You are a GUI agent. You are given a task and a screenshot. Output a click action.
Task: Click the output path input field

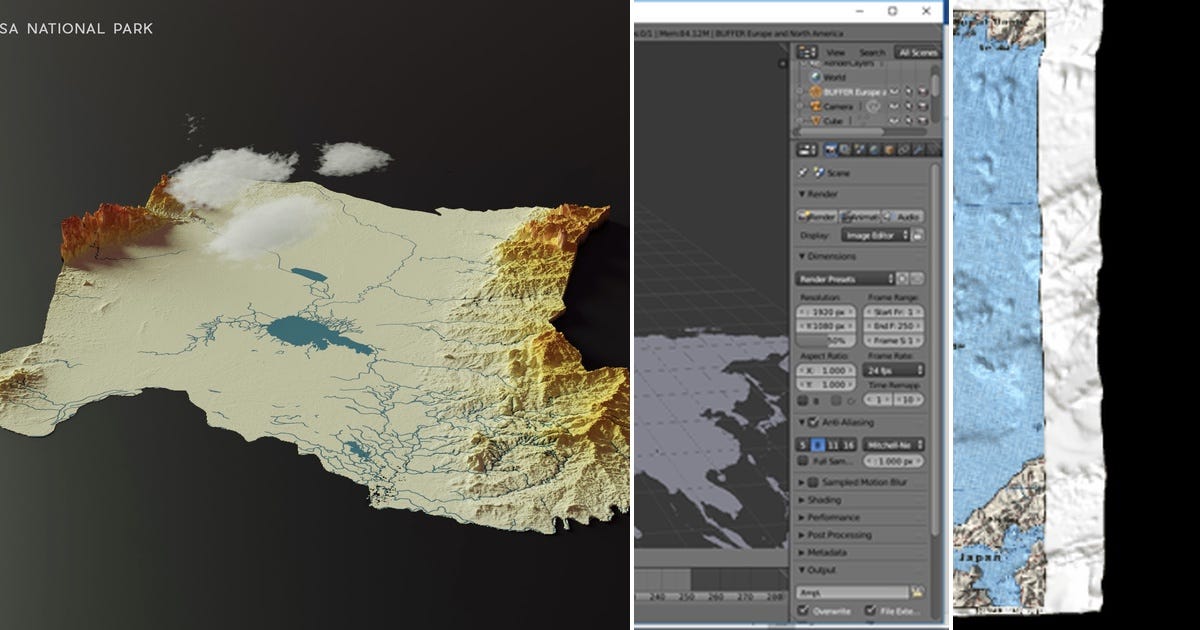[852, 592]
